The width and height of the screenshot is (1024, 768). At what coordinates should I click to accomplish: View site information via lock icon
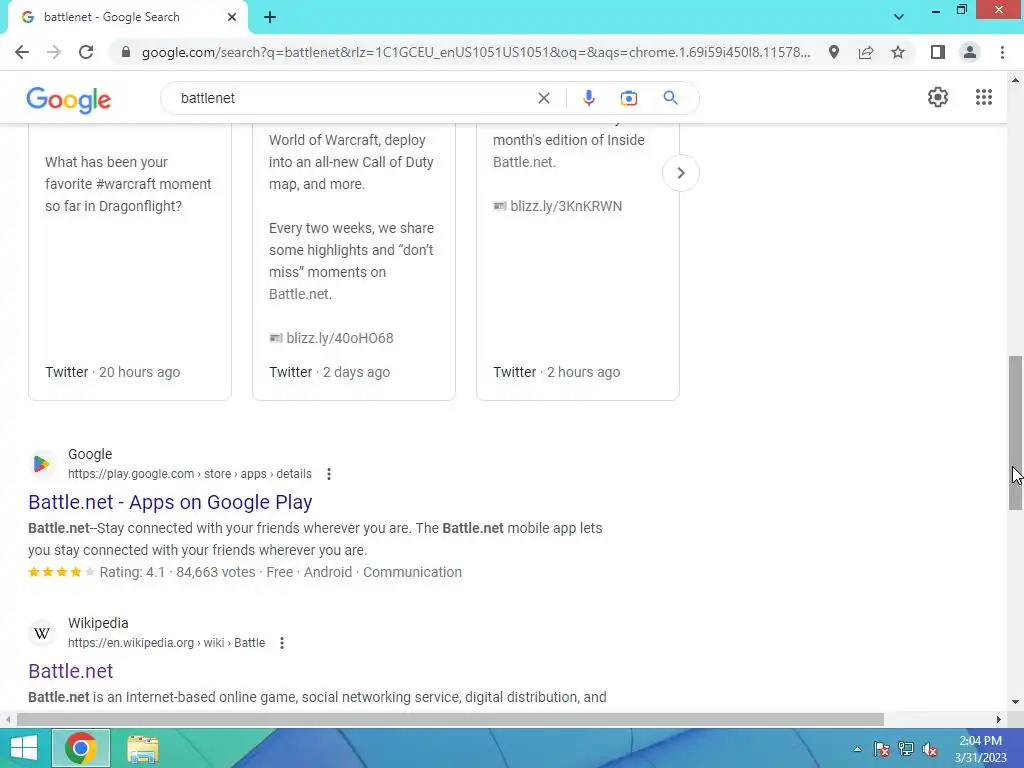click(126, 52)
